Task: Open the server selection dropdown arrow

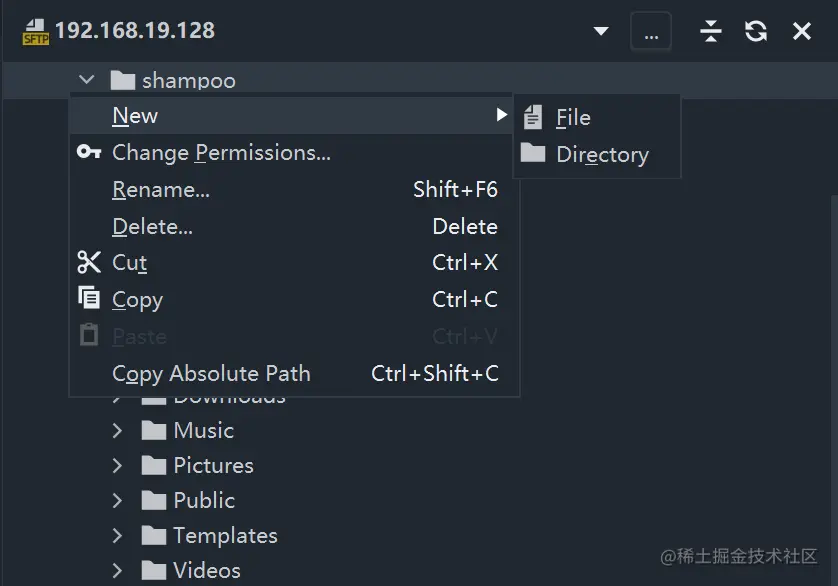Action: (601, 31)
